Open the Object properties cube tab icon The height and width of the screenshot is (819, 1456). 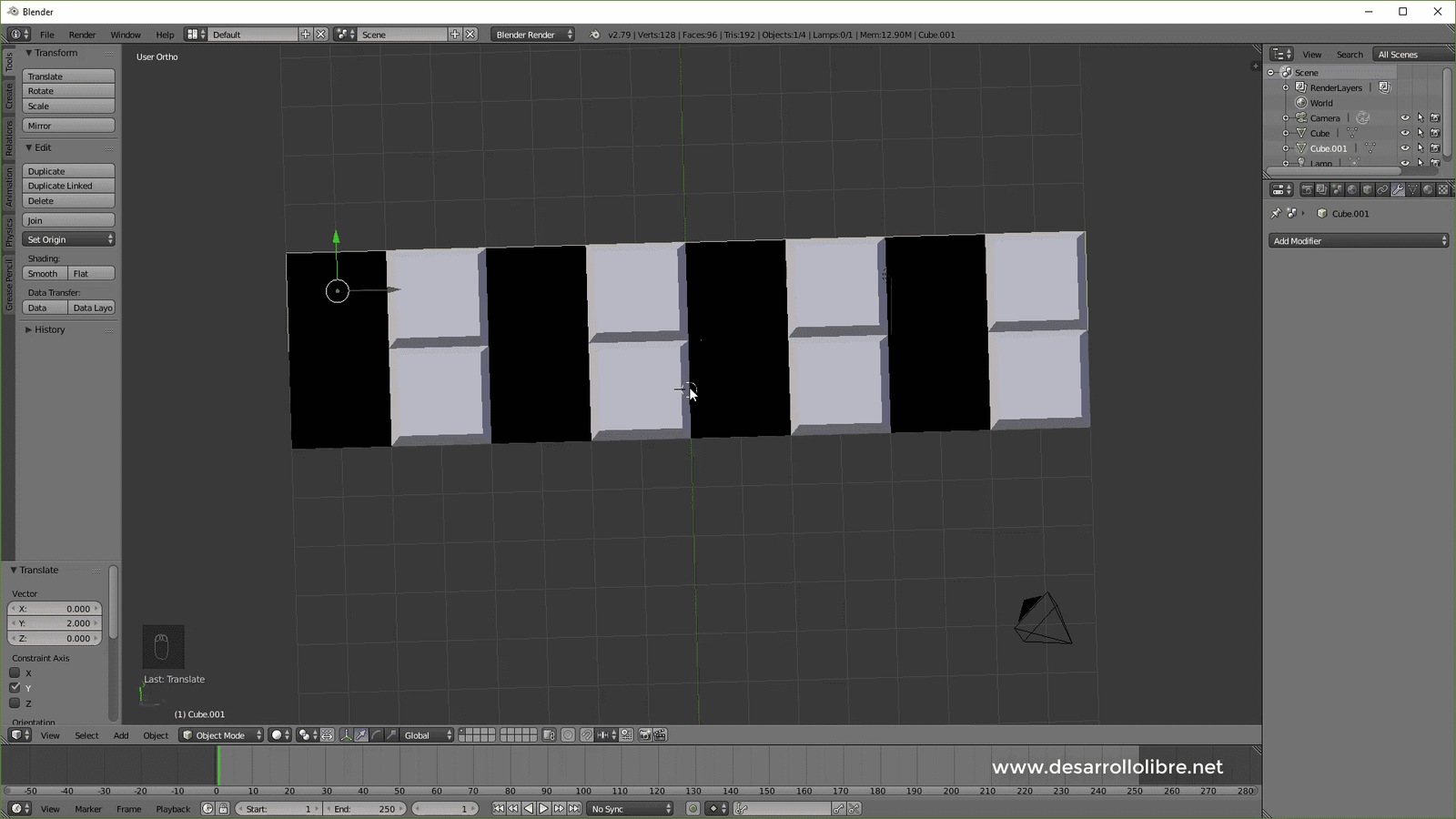pyautogui.click(x=1367, y=190)
